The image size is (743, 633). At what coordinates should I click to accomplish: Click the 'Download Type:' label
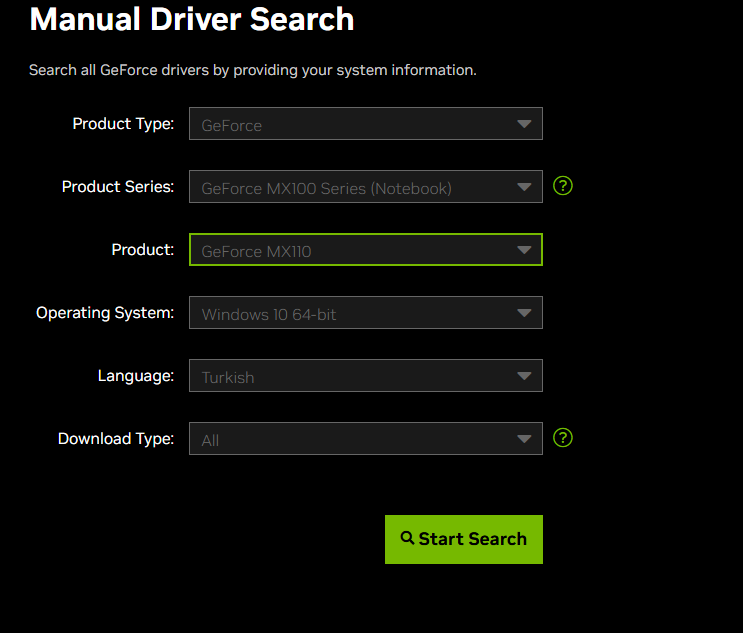point(116,439)
